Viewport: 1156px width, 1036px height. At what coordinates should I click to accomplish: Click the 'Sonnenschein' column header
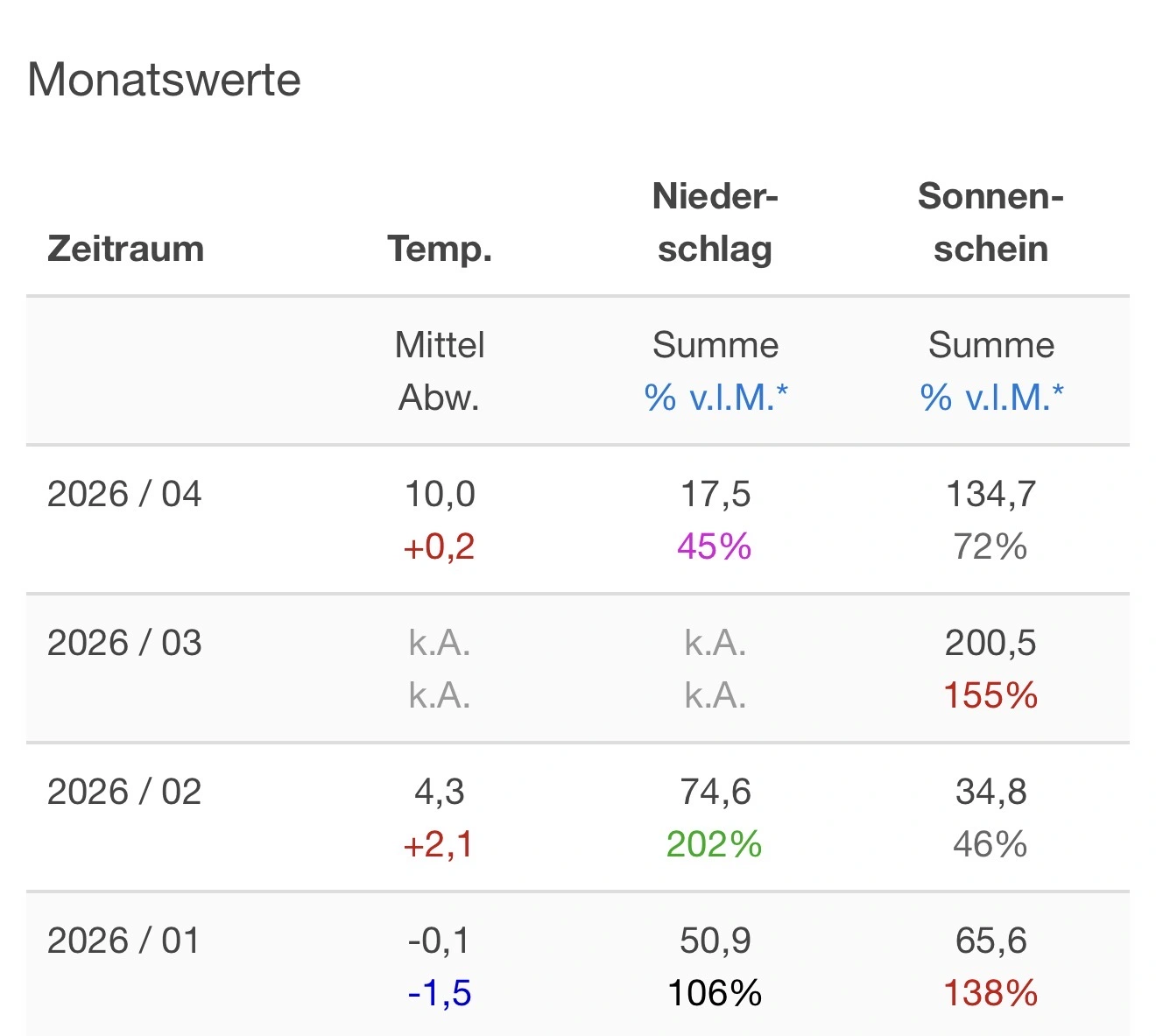click(x=990, y=222)
